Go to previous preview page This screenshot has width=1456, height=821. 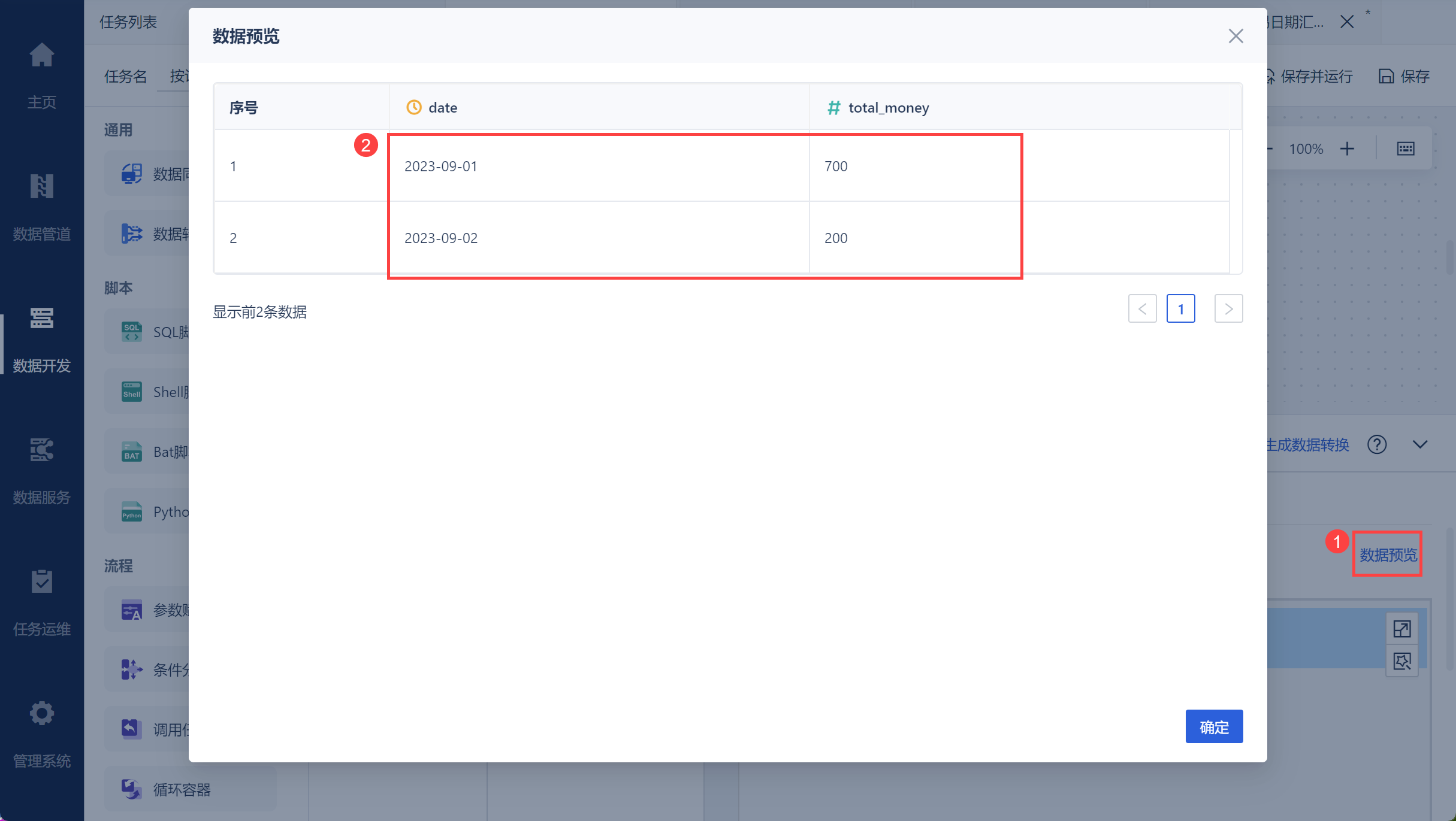[1142, 309]
